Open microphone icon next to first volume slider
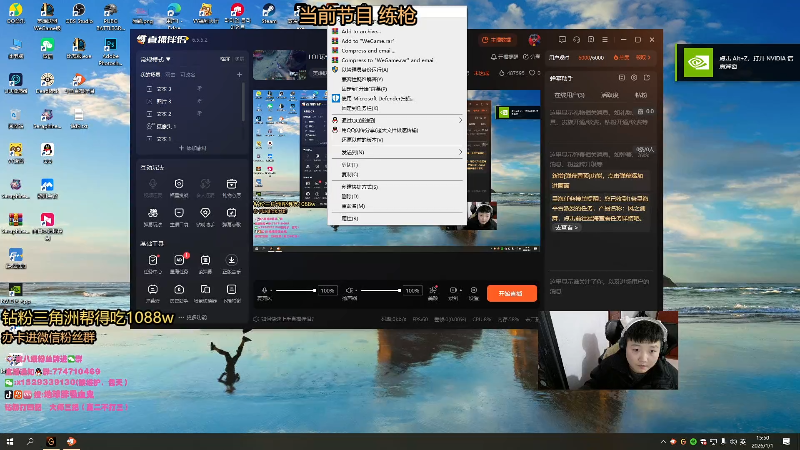Image resolution: width=800 pixels, height=450 pixels. click(x=264, y=290)
